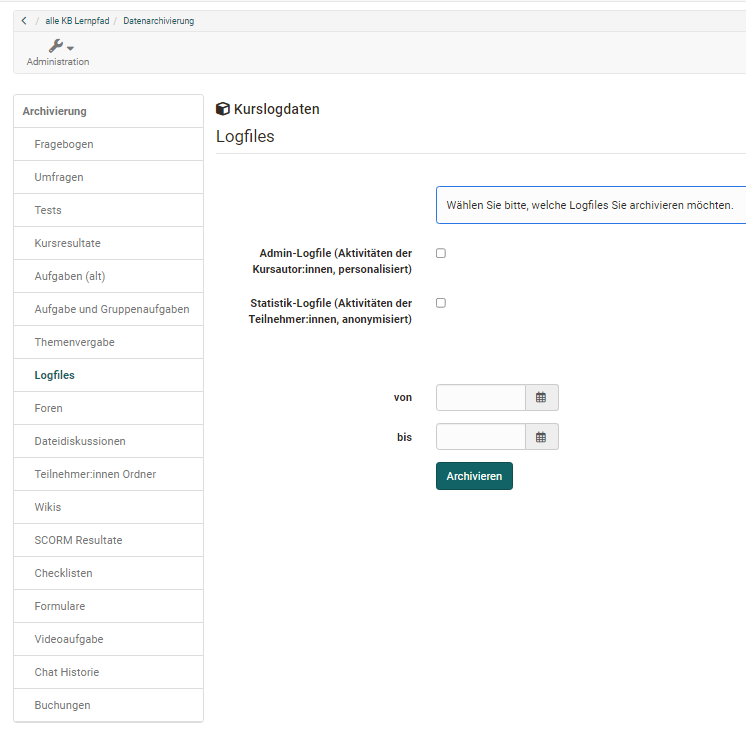The height and width of the screenshot is (737, 746).
Task: Open the calendar picker for 'bis'
Action: click(541, 437)
